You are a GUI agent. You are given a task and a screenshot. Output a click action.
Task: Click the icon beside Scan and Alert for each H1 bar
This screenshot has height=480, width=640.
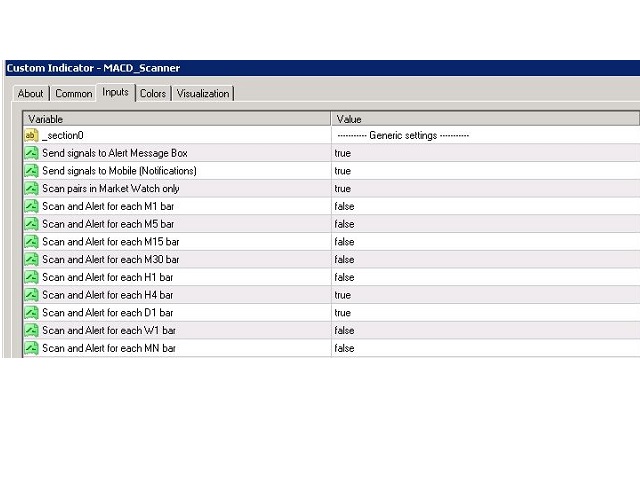pos(31,277)
